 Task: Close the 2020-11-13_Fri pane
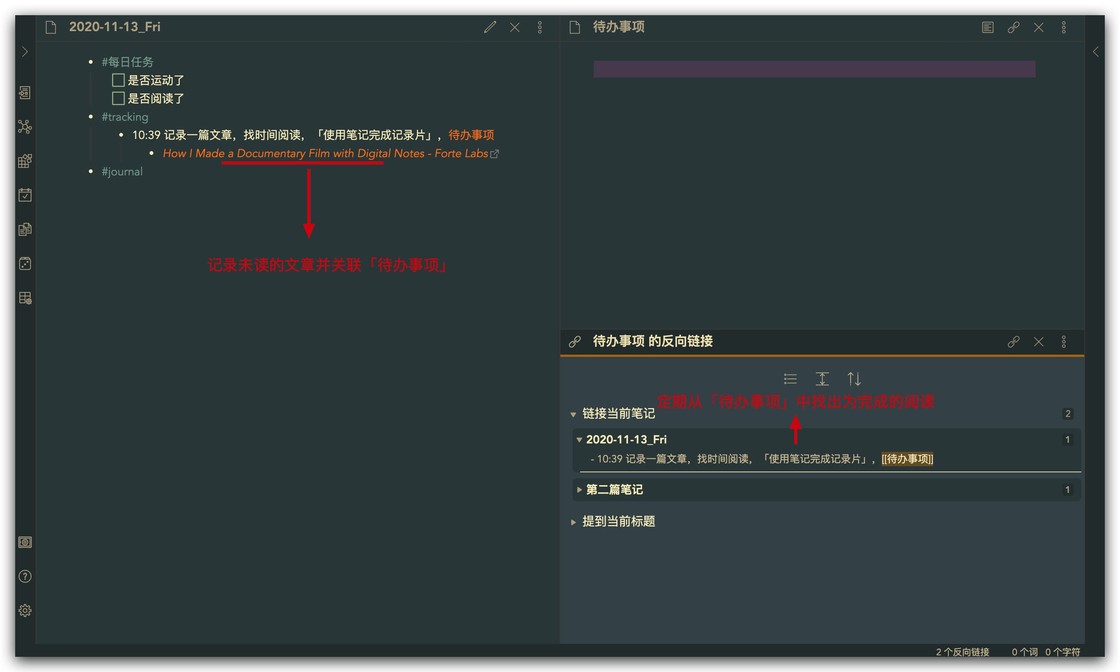tap(514, 27)
